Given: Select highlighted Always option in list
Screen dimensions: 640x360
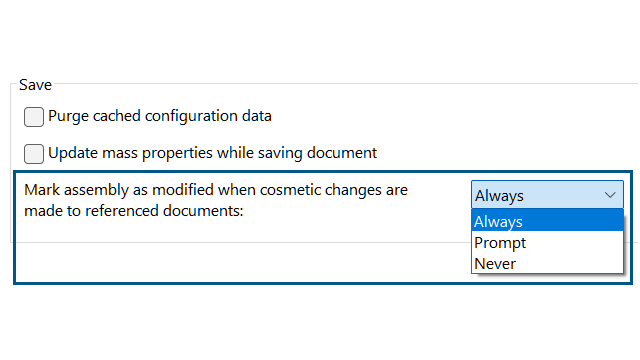Looking at the screenshot, I should click(547, 222).
